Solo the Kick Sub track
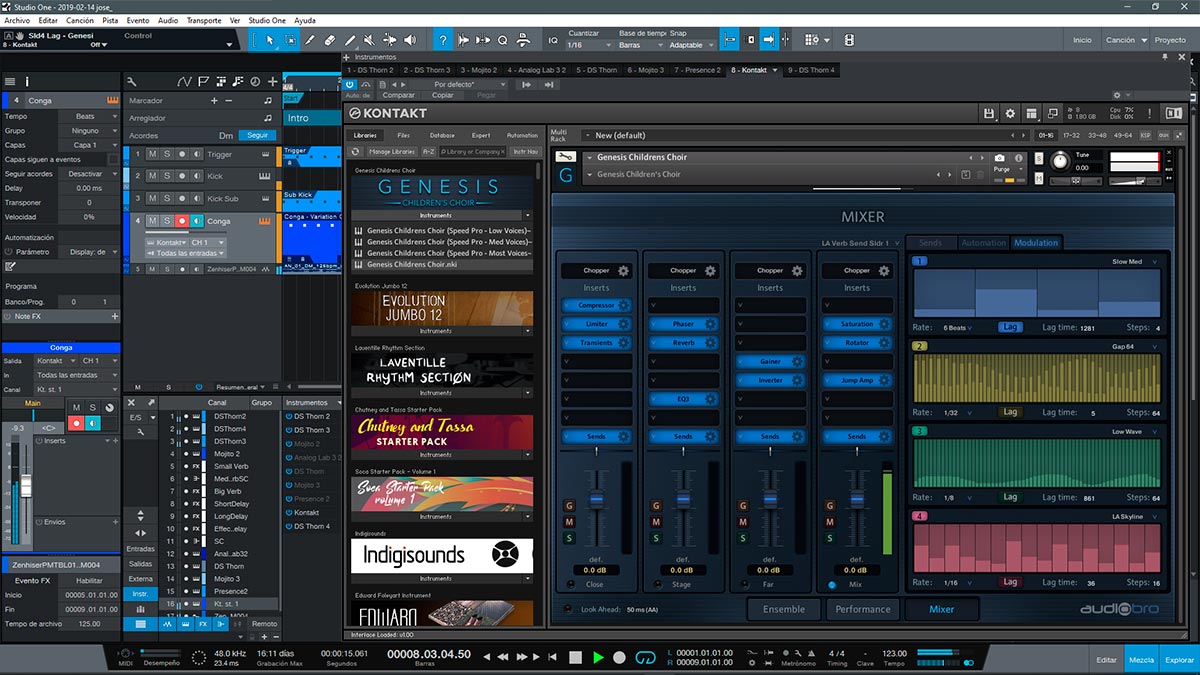Image resolution: width=1200 pixels, height=675 pixels. (x=166, y=199)
